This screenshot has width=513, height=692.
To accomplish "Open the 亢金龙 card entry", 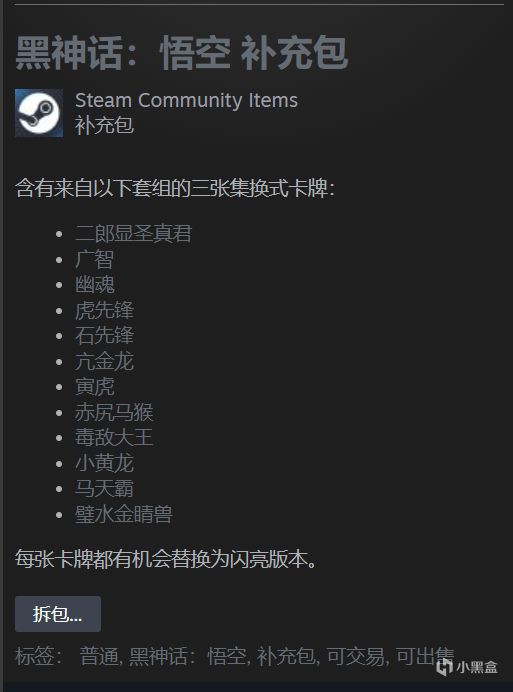I will (x=104, y=361).
